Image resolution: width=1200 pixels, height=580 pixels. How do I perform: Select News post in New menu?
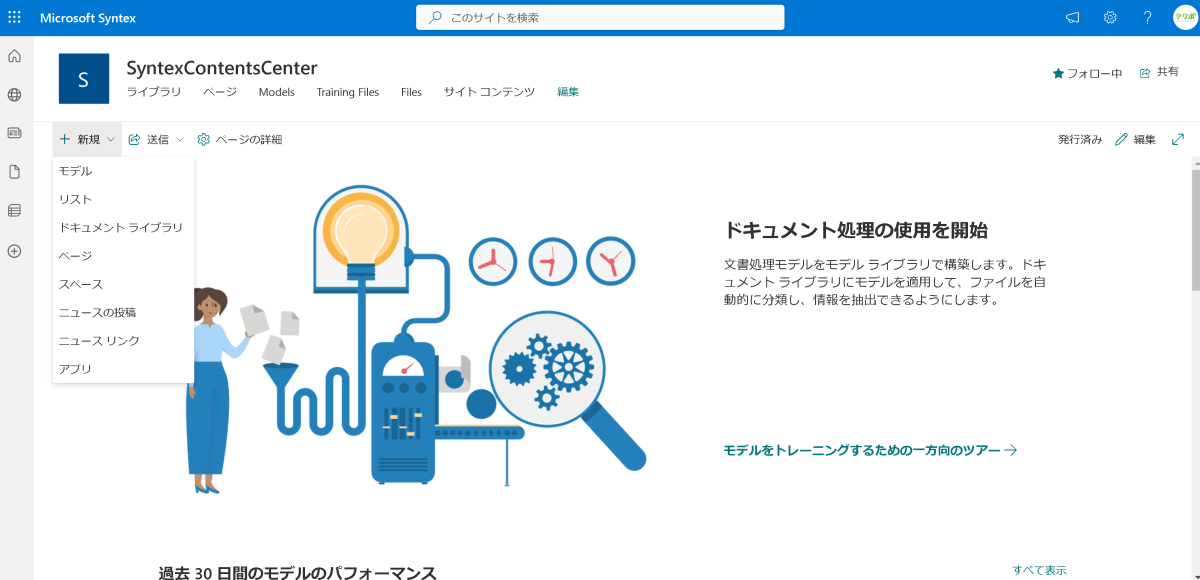pos(123,313)
